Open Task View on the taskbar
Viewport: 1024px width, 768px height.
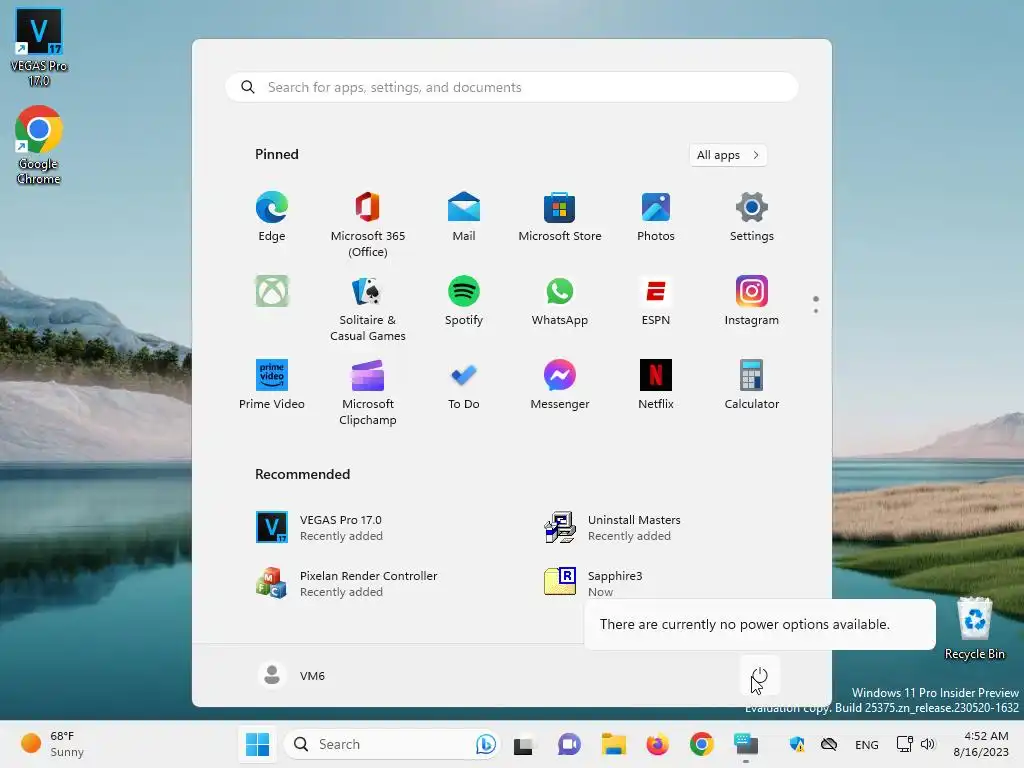524,744
